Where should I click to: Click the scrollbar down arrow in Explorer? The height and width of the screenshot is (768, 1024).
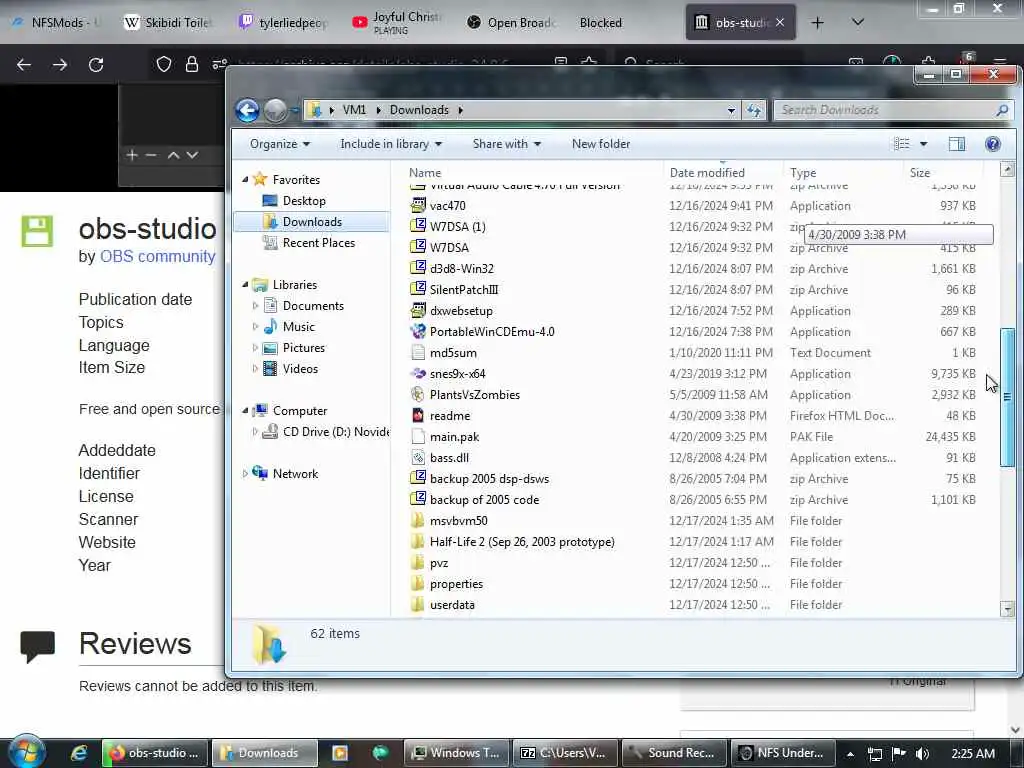tap(1007, 609)
